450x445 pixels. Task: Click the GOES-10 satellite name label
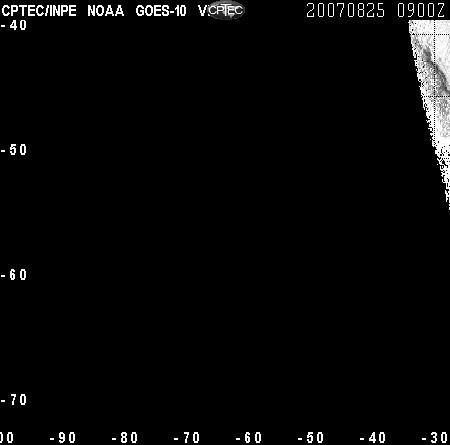[161, 11]
